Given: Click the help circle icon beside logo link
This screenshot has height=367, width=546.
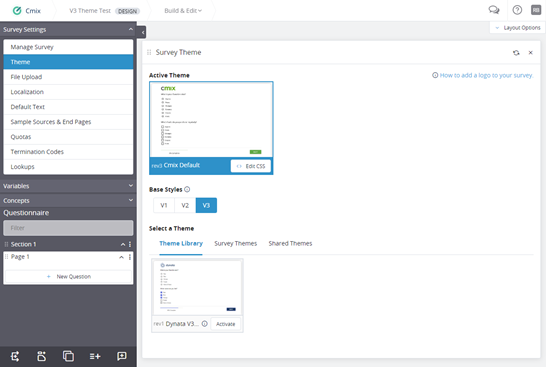Looking at the screenshot, I should [435, 75].
